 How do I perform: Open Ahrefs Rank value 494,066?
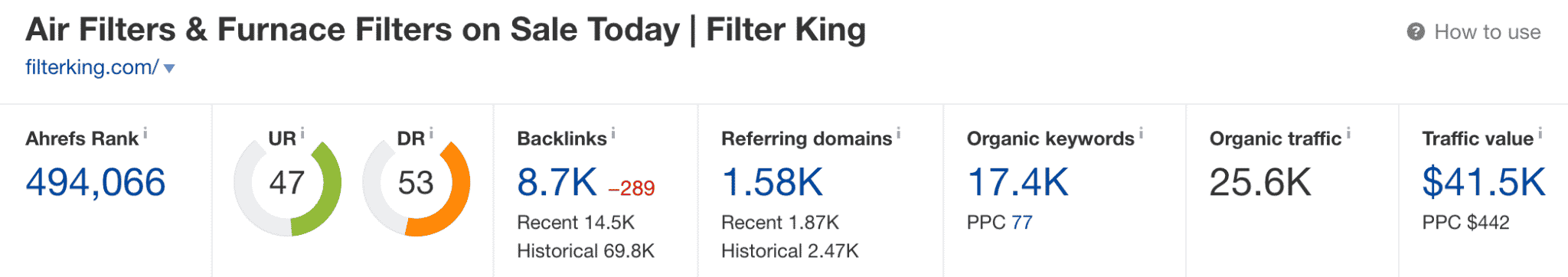(96, 182)
